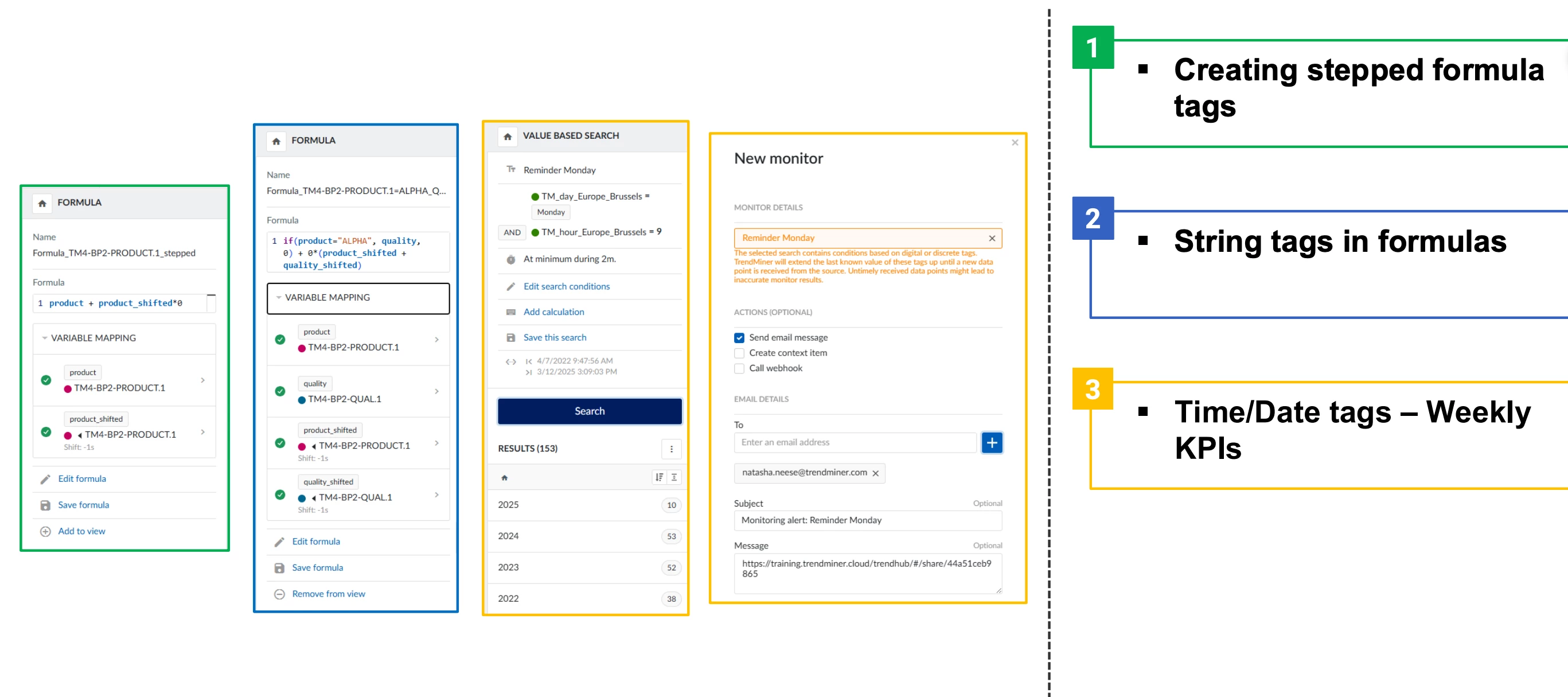
Task: Click the green status dot beside TM4-BP2-QUAL.1
Action: (280, 391)
